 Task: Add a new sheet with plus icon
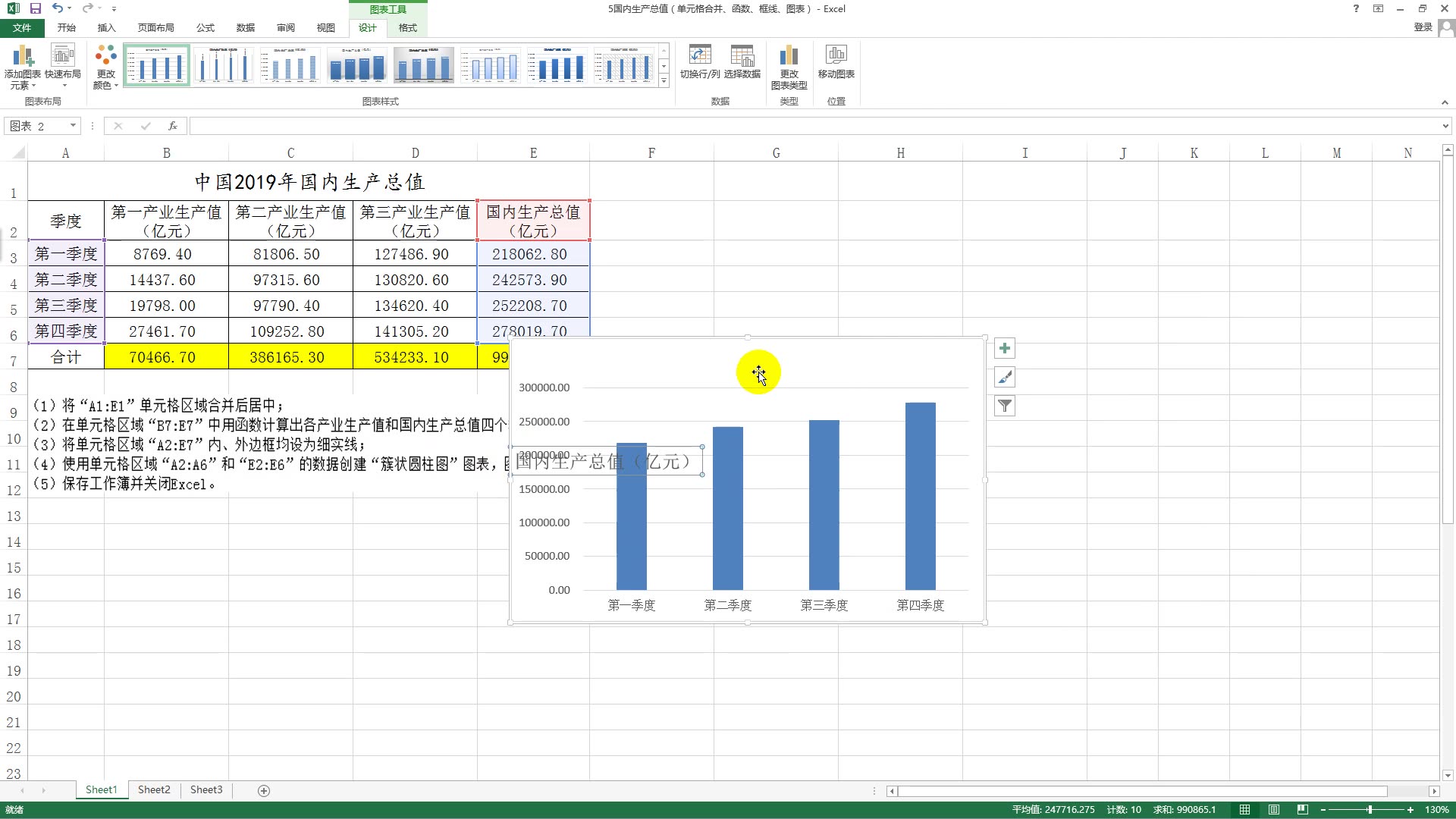pos(264,790)
